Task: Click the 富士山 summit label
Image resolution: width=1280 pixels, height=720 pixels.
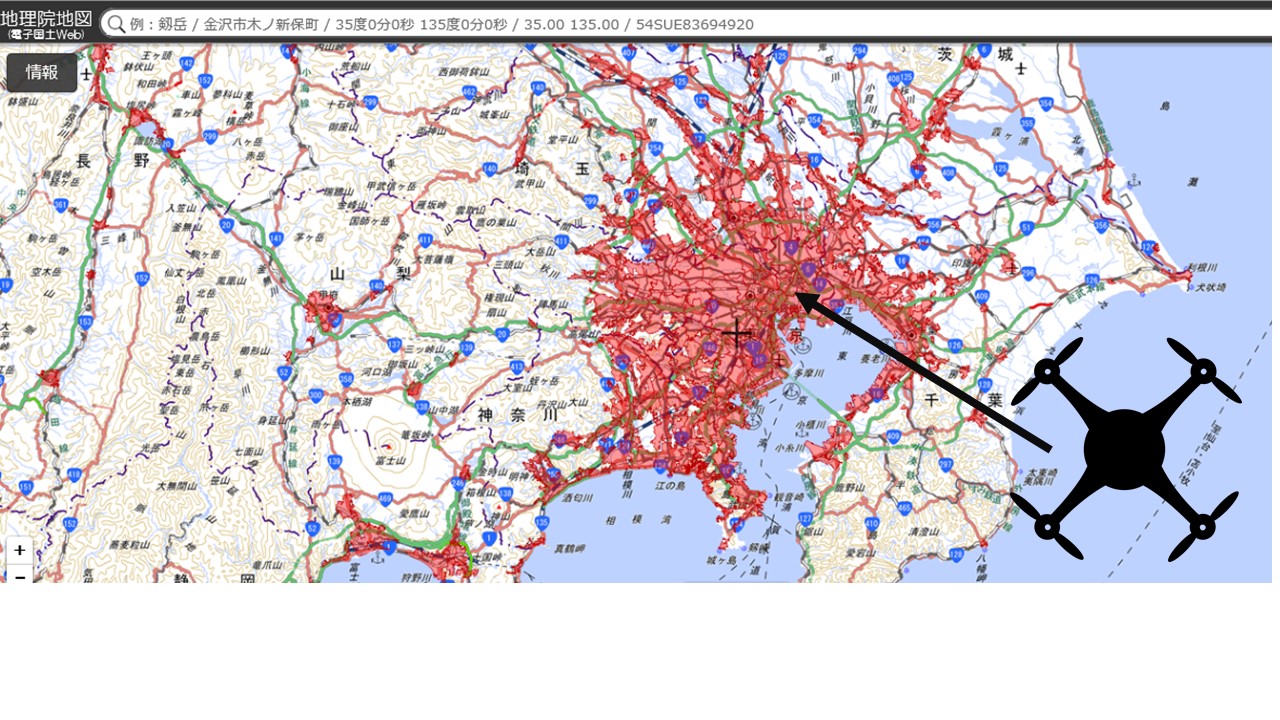Action: point(391,461)
